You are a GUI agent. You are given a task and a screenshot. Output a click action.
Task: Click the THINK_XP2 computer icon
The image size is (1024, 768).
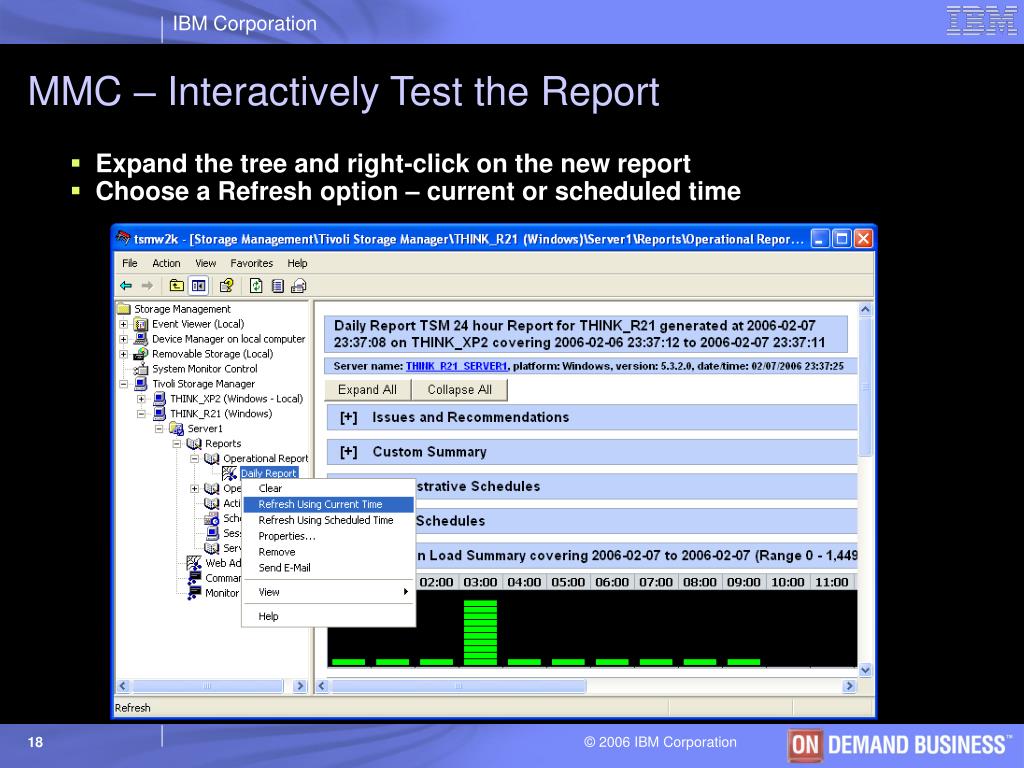pos(159,398)
